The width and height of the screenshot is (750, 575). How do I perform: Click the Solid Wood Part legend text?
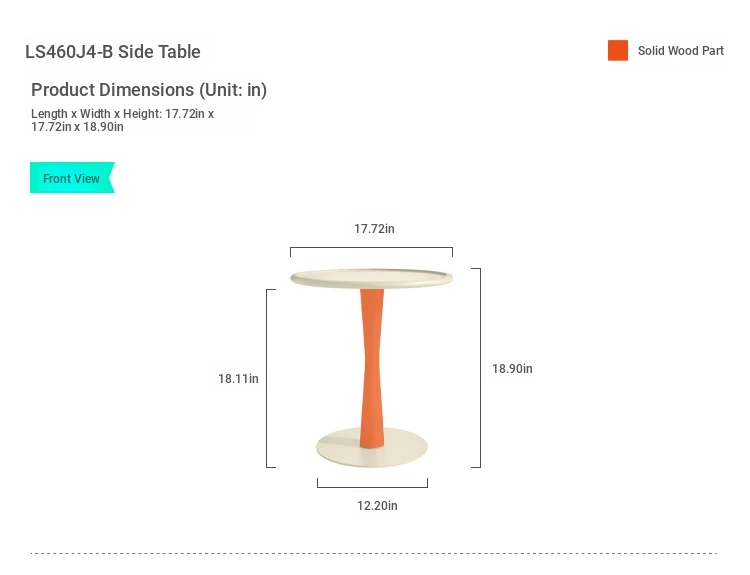(x=680, y=51)
